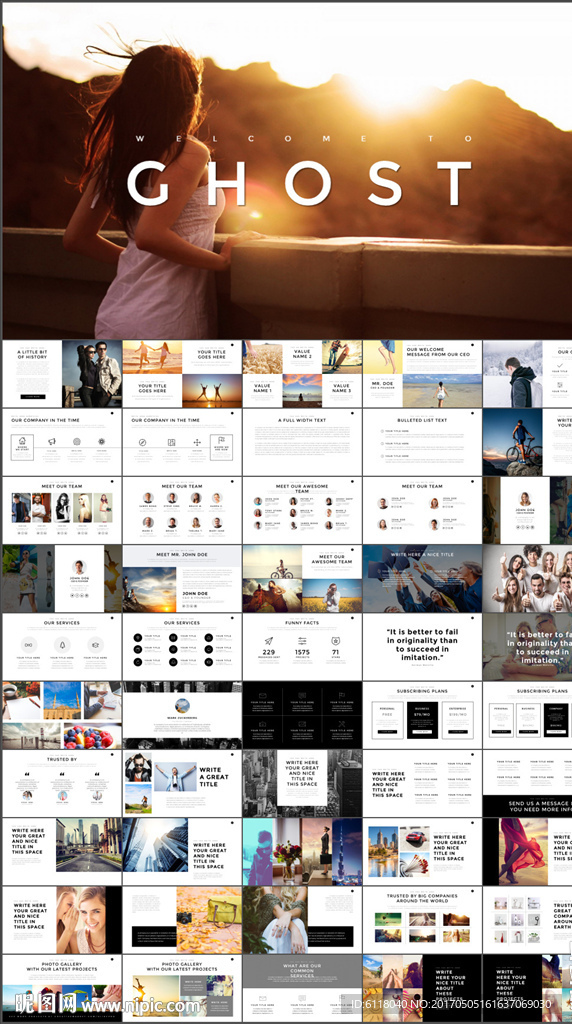This screenshot has height=1024, width=572.
Task: Select the Business $79/MO pricing card
Action: point(422,720)
